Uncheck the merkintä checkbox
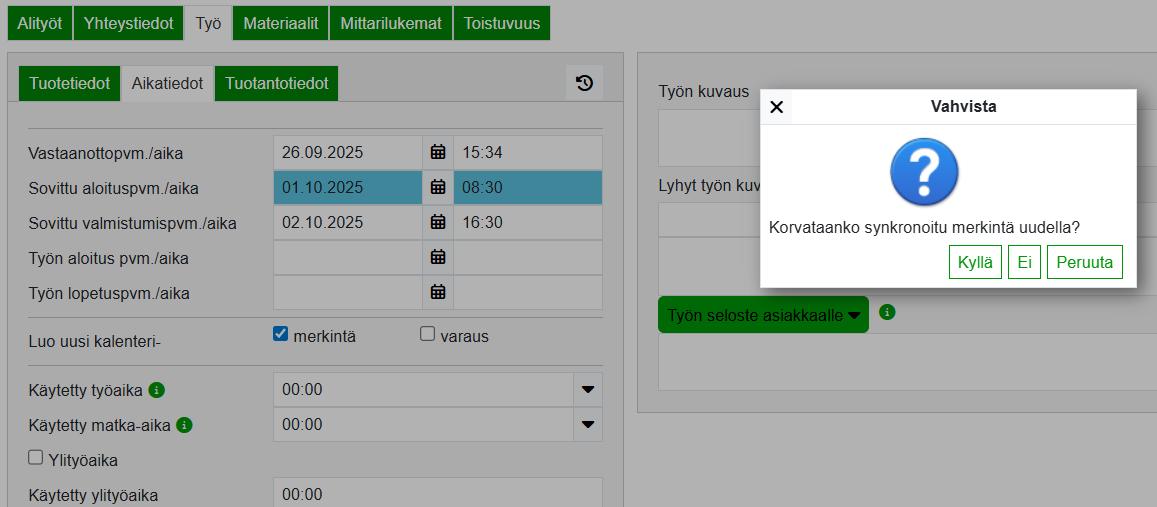Viewport: 1157px width, 507px height. [281, 334]
